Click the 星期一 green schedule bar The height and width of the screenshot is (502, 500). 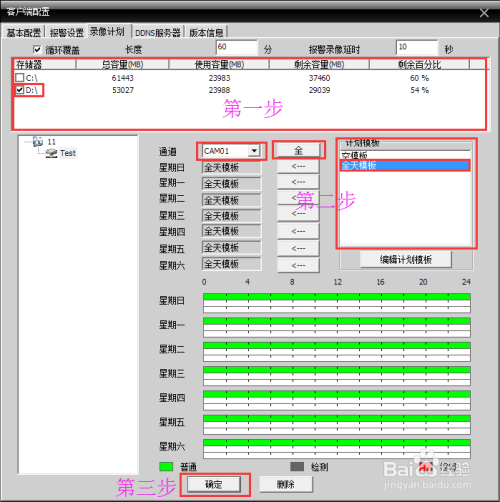(x=337, y=321)
